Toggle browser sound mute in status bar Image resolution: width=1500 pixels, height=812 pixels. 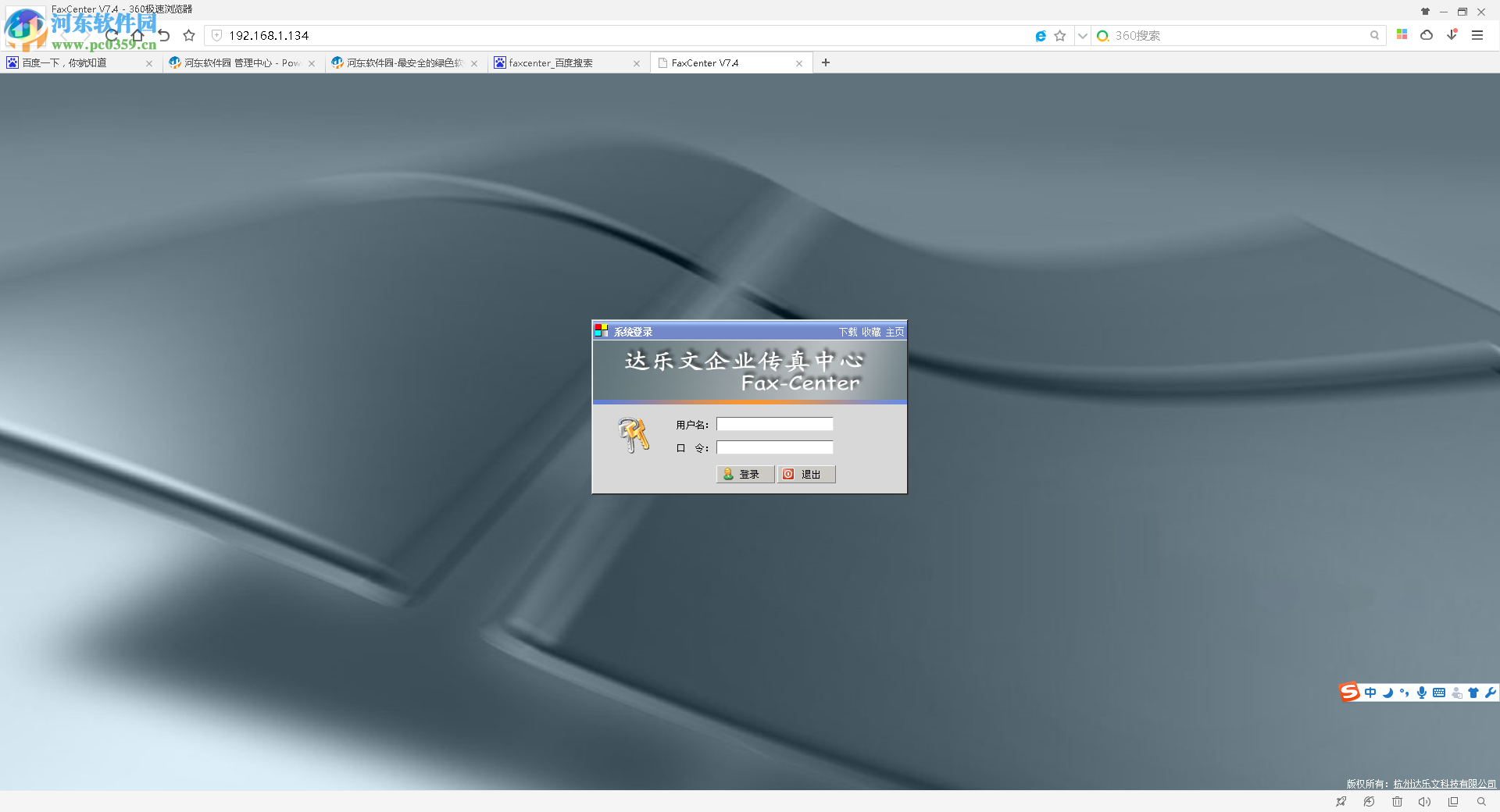(1424, 801)
